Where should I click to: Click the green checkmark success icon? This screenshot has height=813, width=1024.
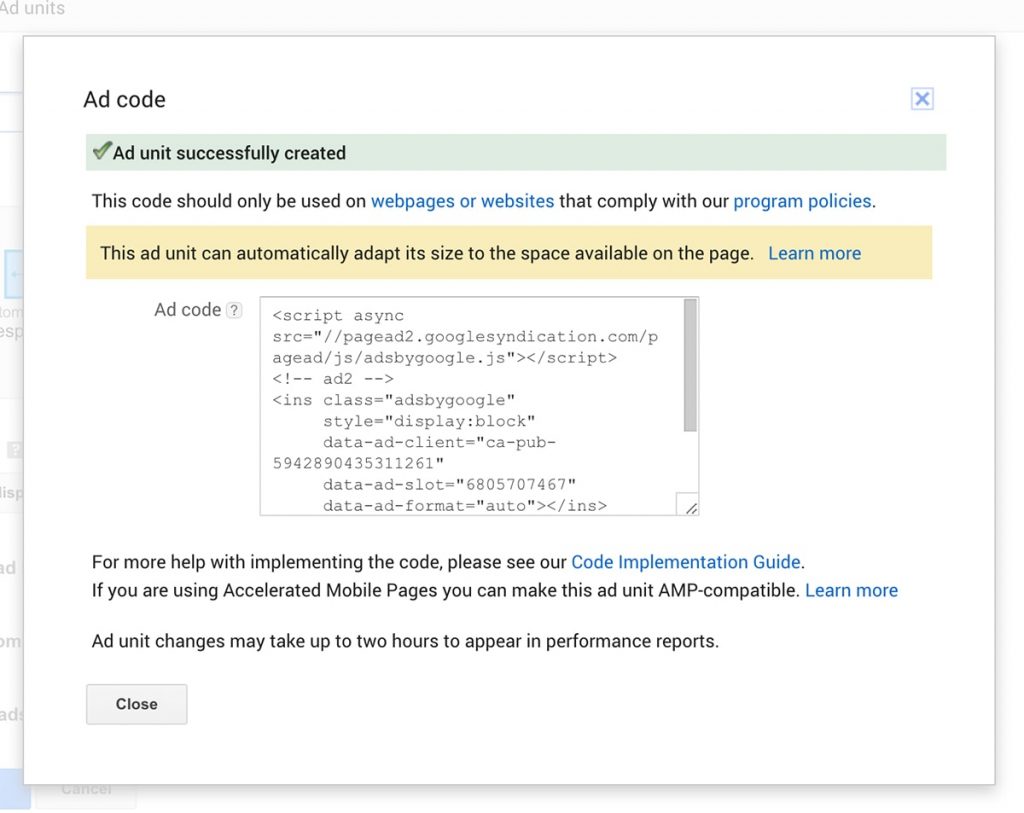click(102, 151)
